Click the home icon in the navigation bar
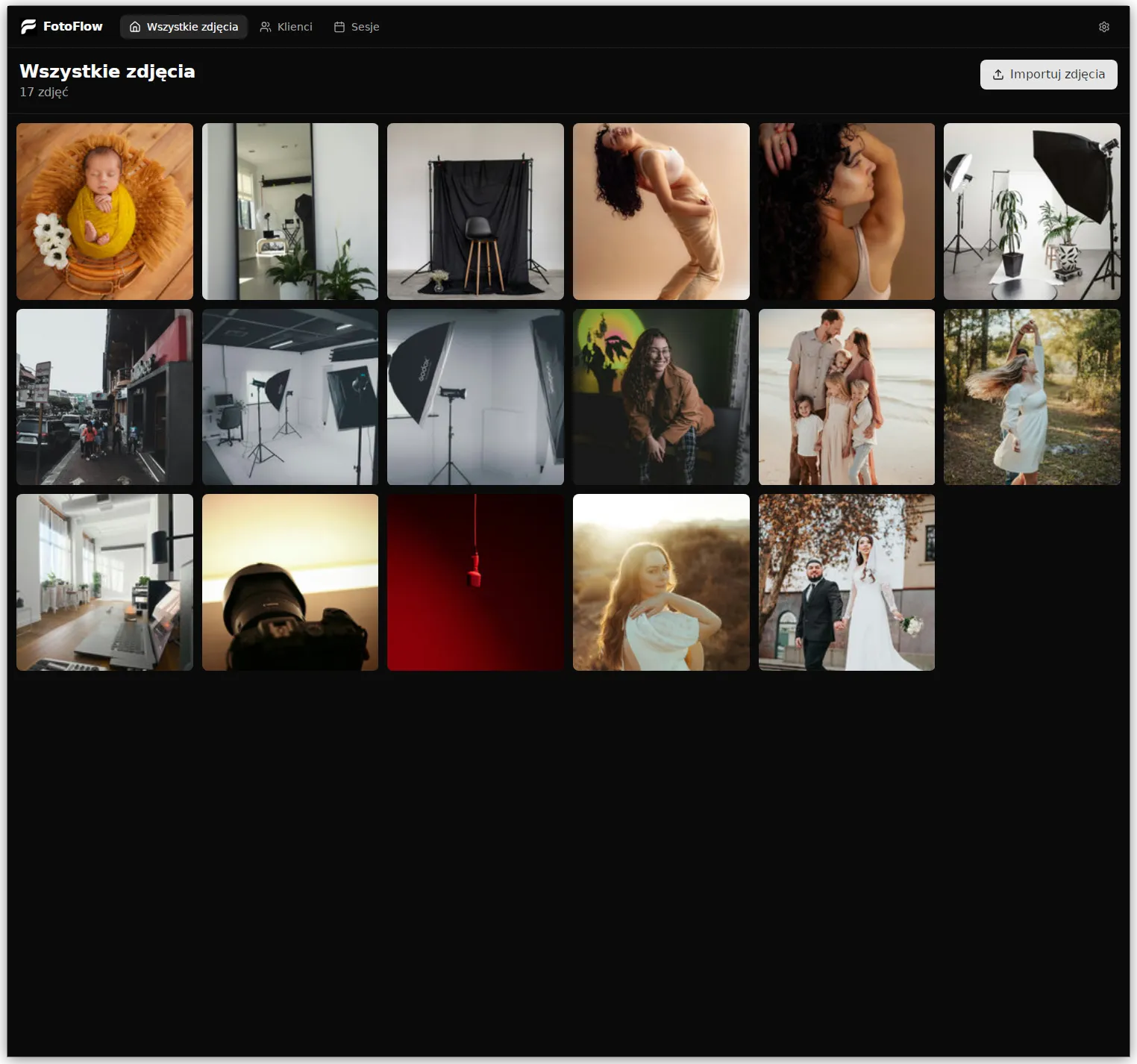 [135, 27]
